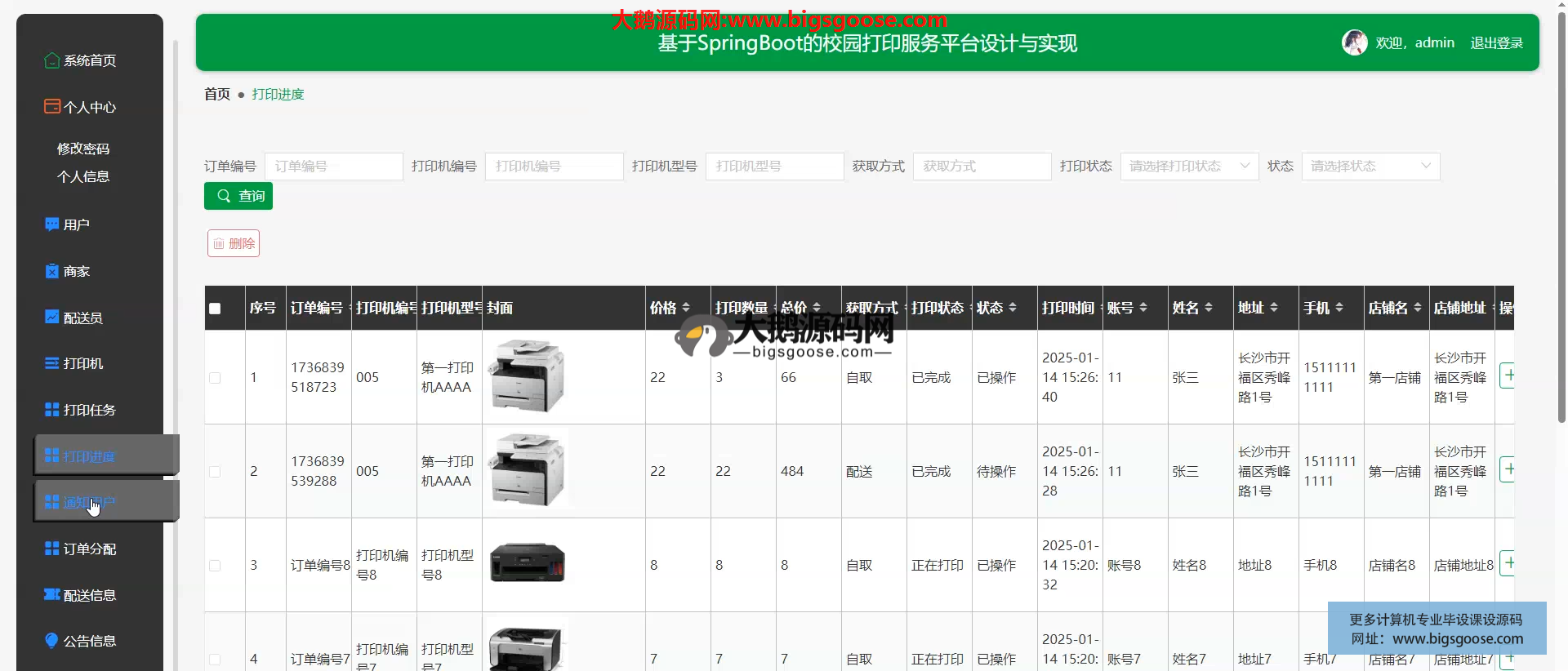Click the 商家 sidebar icon
Image resolution: width=1568 pixels, height=671 pixels.
51,271
